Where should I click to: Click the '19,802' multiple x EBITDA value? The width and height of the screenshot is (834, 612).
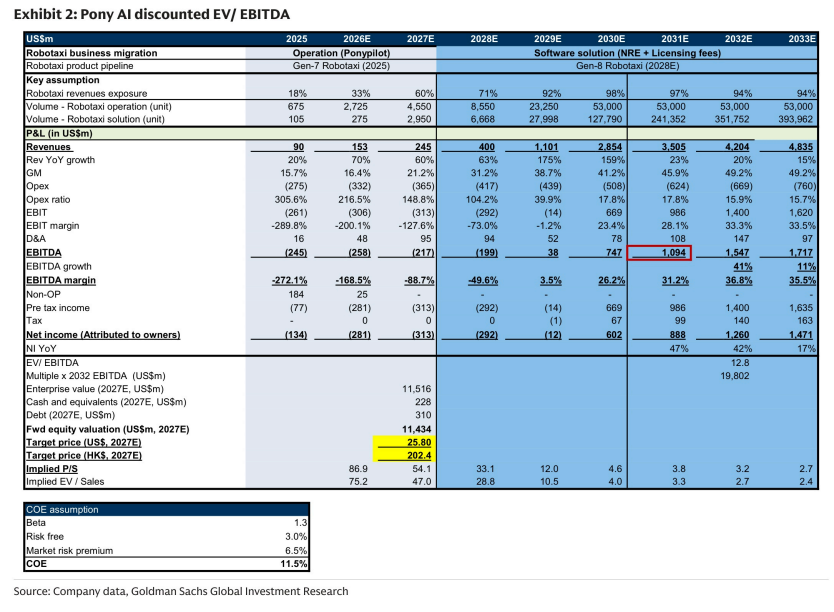(x=735, y=375)
